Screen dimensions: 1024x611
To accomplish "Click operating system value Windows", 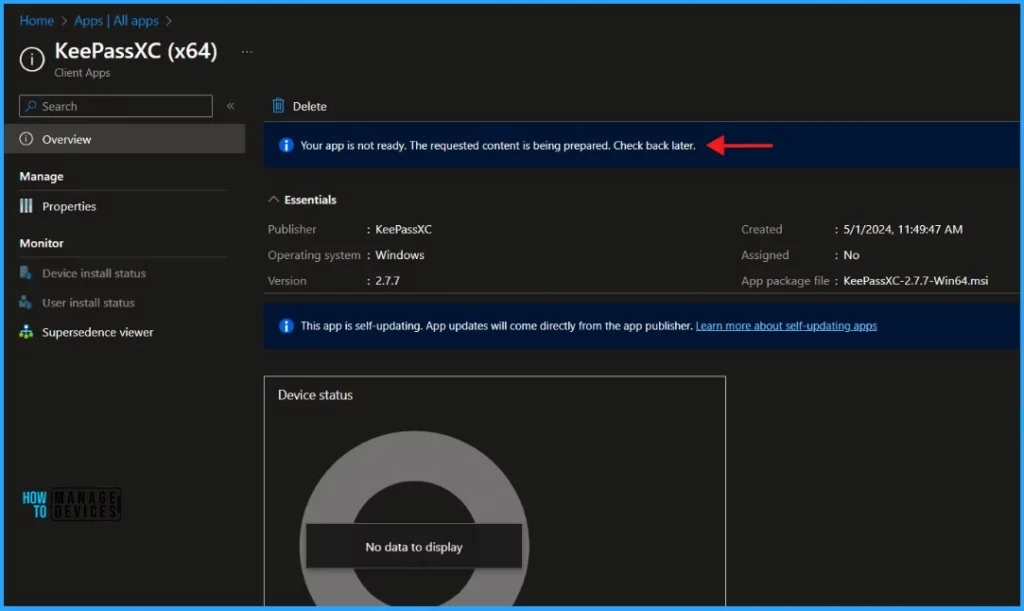I will 400,255.
